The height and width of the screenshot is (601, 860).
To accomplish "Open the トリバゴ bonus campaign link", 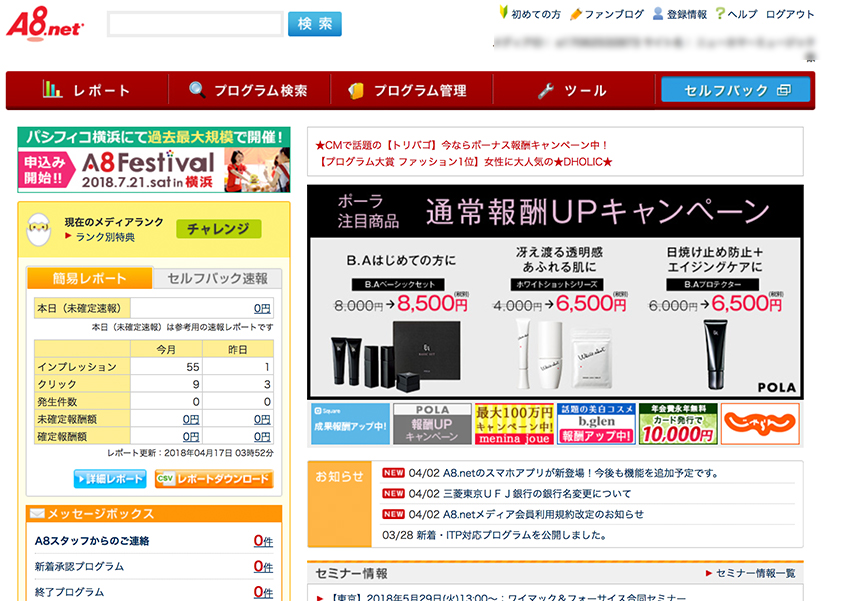I will pyautogui.click(x=461, y=145).
